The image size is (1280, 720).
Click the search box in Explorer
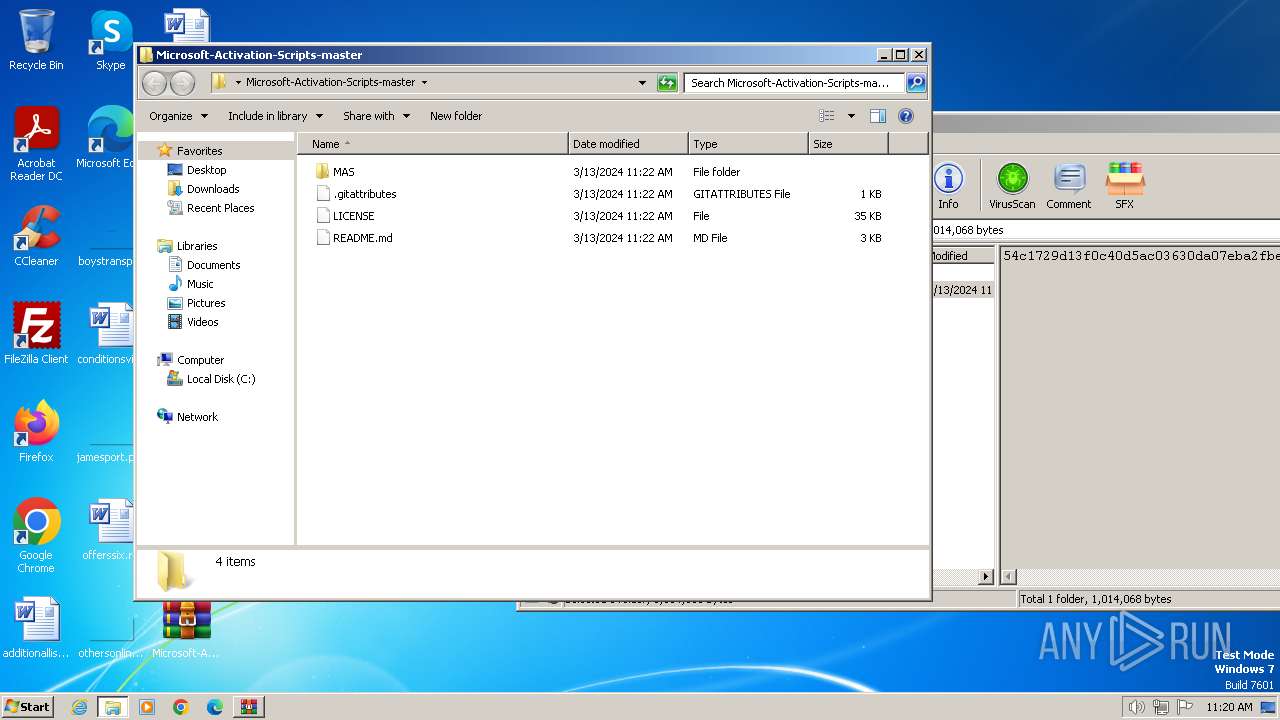pyautogui.click(x=794, y=83)
